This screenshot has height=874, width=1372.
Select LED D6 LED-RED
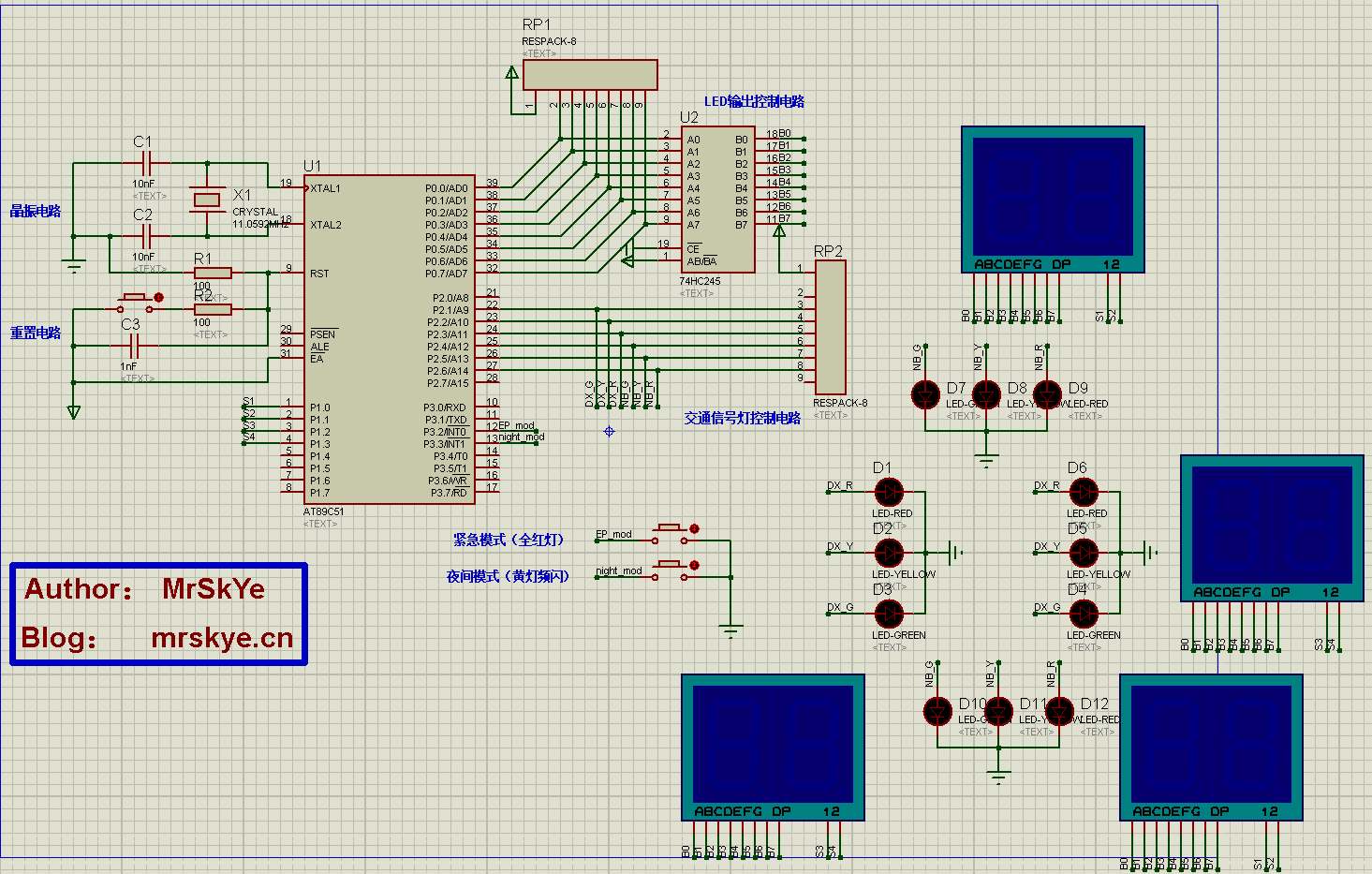pos(1084,491)
